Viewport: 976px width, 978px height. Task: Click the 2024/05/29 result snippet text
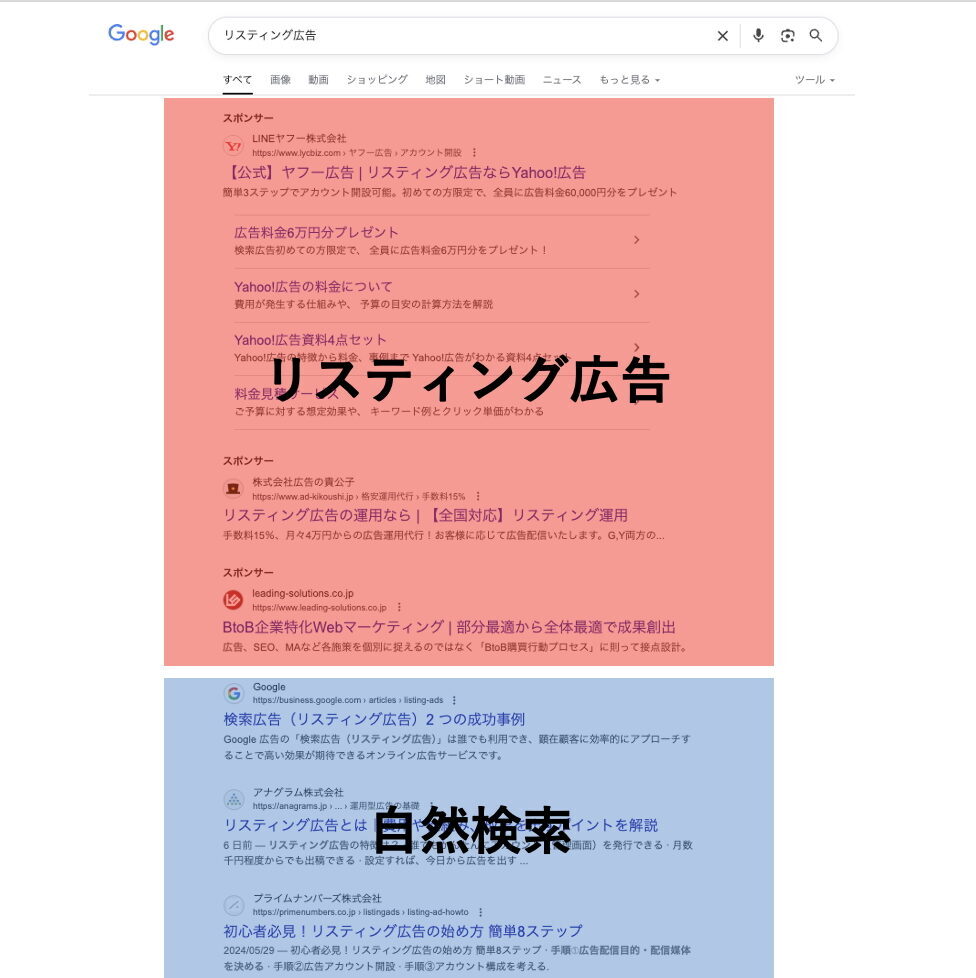click(x=457, y=958)
